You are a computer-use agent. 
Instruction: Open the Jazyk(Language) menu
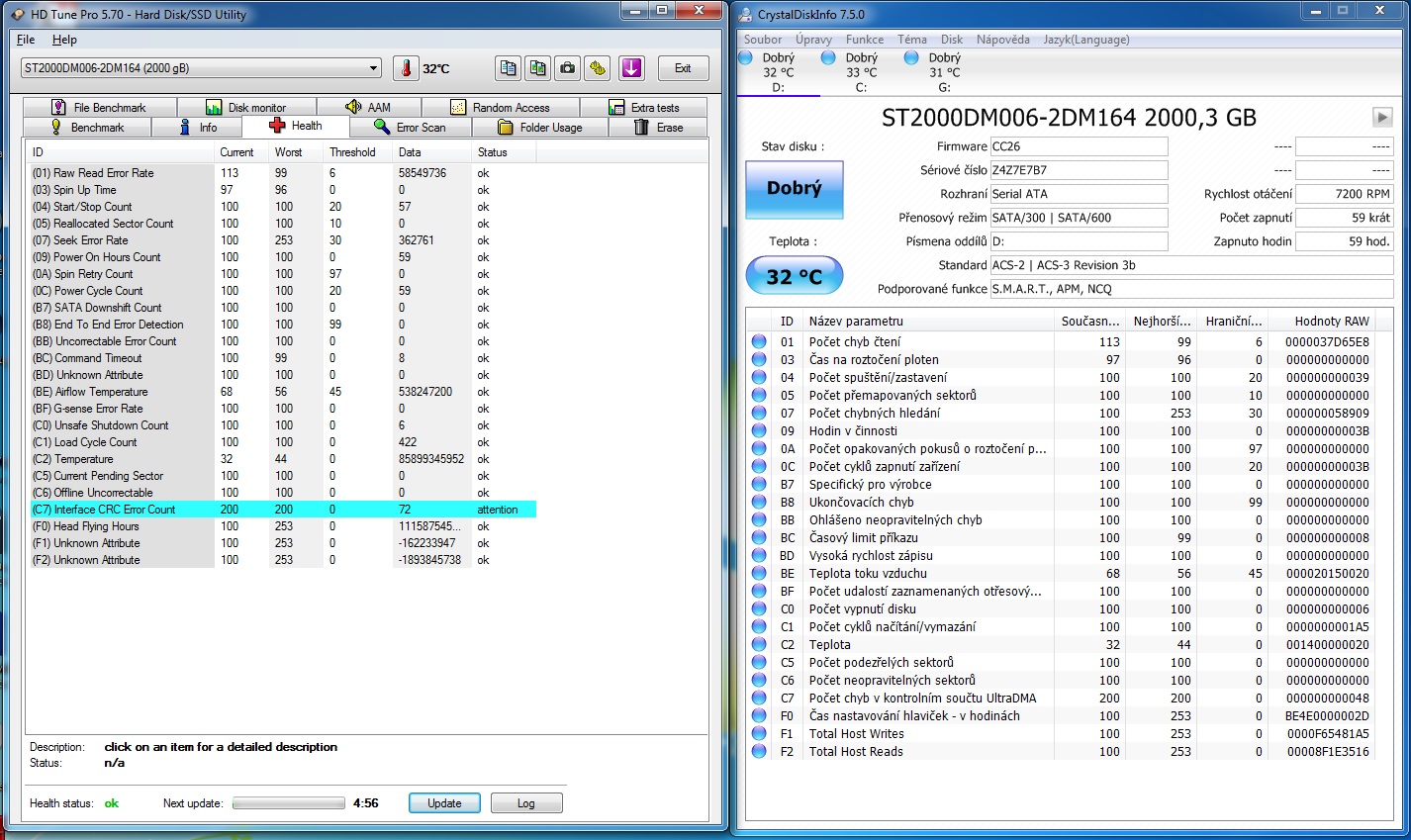pos(1086,40)
